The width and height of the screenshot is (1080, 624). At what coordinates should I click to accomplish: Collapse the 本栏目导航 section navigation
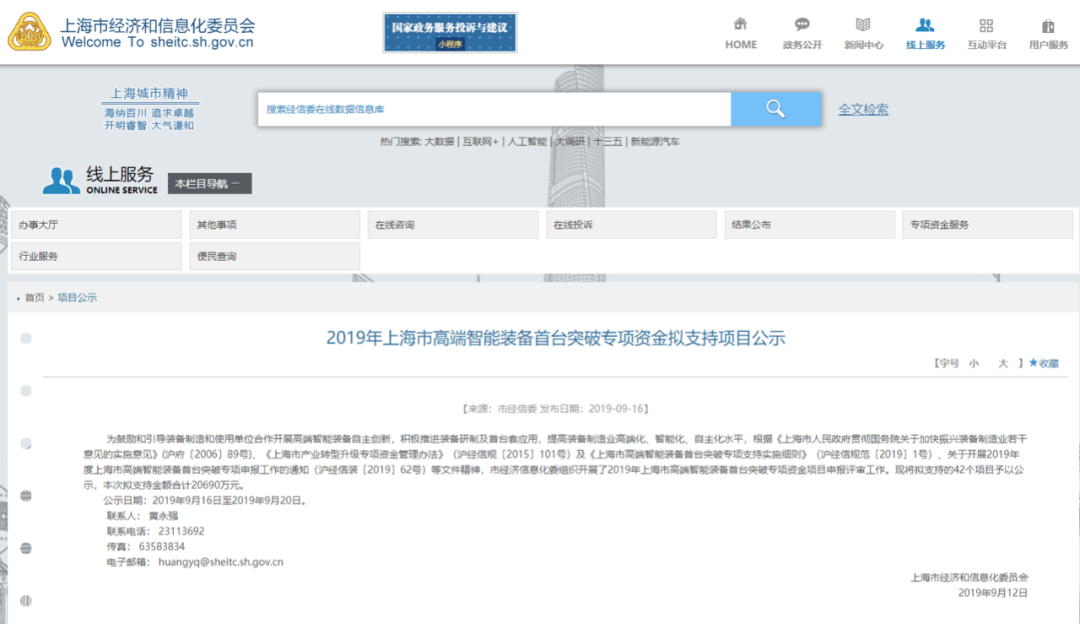[208, 184]
